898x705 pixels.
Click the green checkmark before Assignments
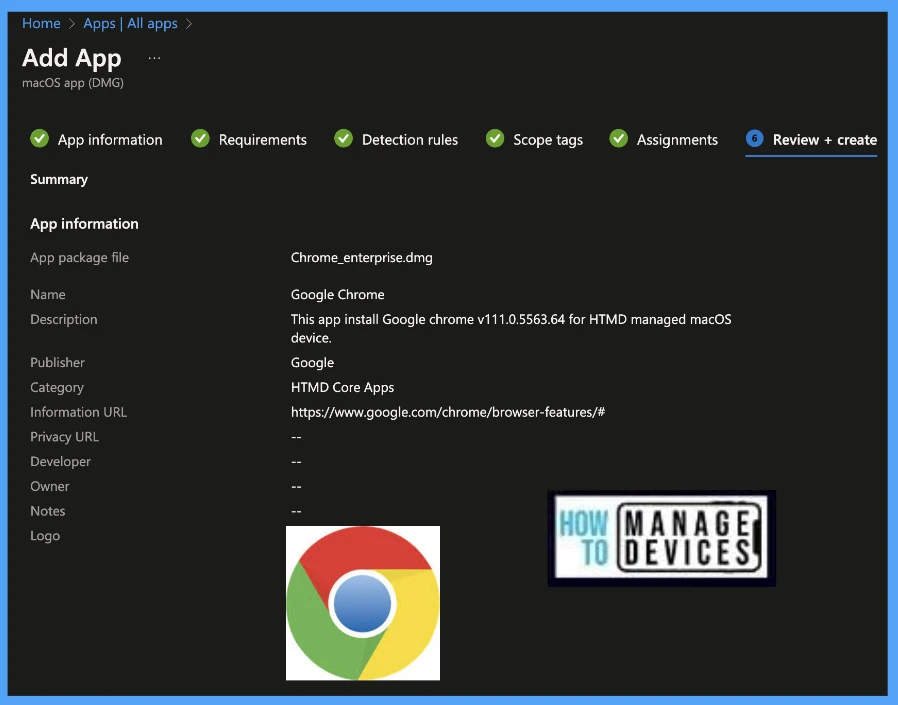click(x=619, y=139)
